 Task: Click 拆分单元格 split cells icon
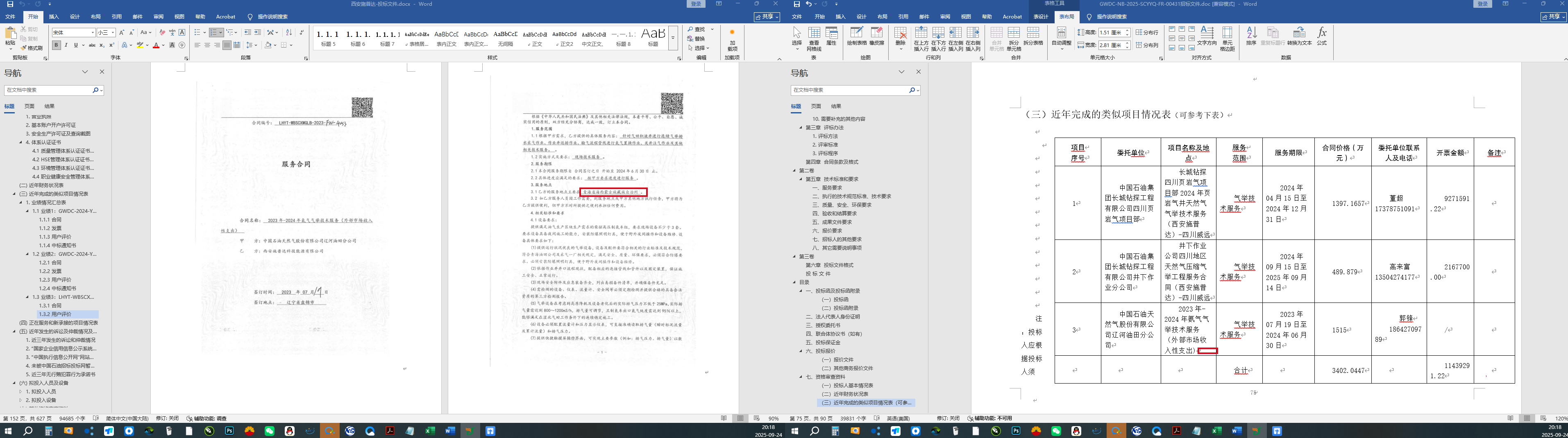[1014, 38]
